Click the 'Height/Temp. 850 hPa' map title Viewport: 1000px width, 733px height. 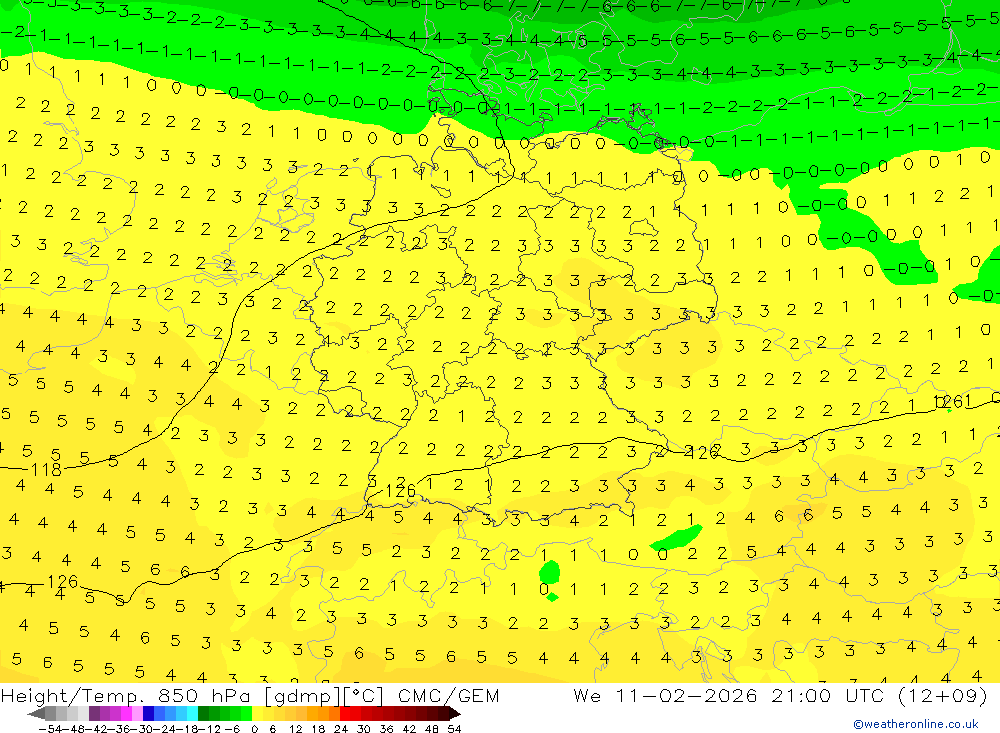click(x=125, y=696)
